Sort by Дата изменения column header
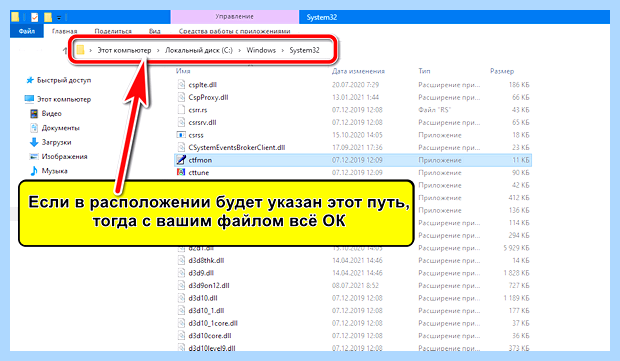This screenshot has width=620, height=361. pos(358,71)
